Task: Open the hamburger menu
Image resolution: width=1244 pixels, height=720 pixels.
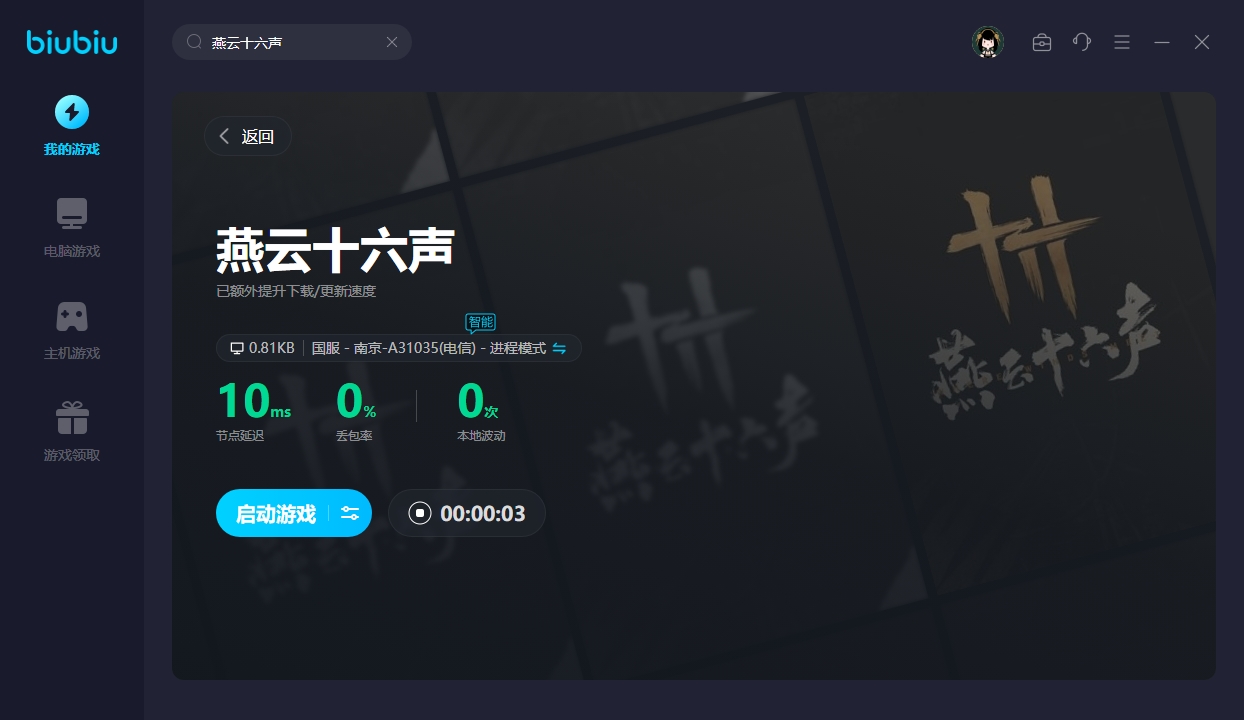Action: pyautogui.click(x=1122, y=42)
